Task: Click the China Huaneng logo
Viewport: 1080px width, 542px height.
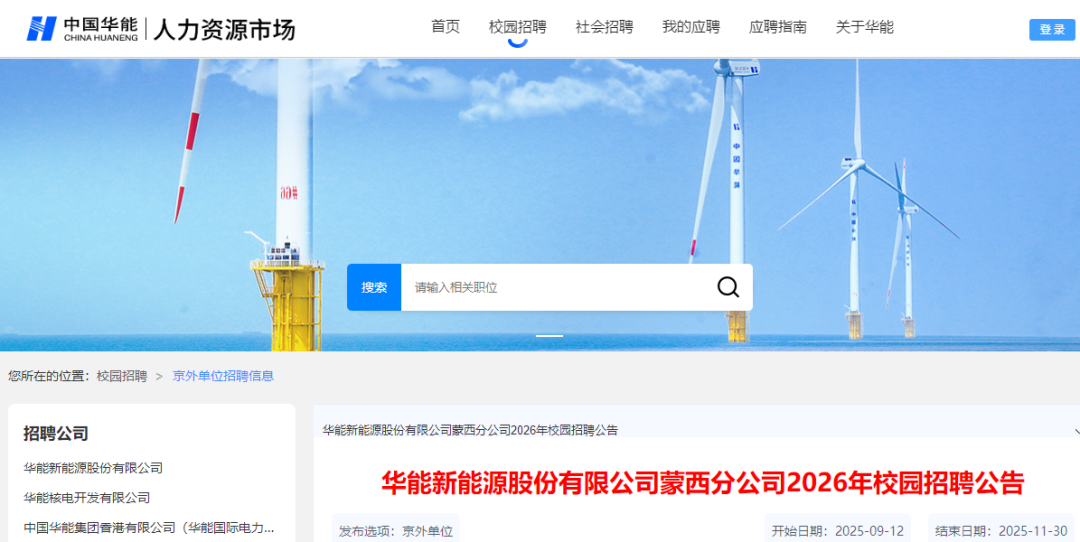Action: click(82, 29)
